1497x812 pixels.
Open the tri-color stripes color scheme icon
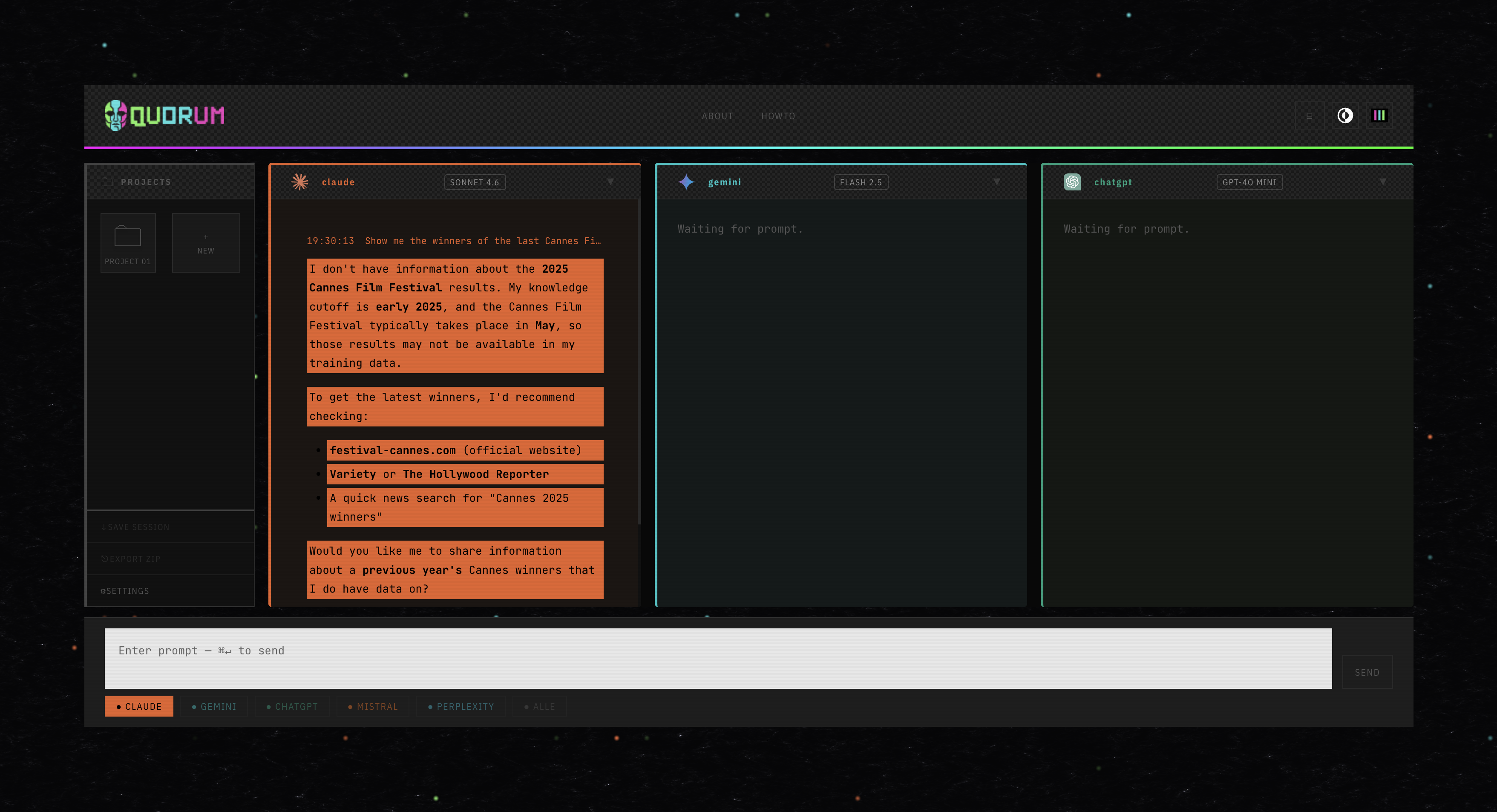1379,116
